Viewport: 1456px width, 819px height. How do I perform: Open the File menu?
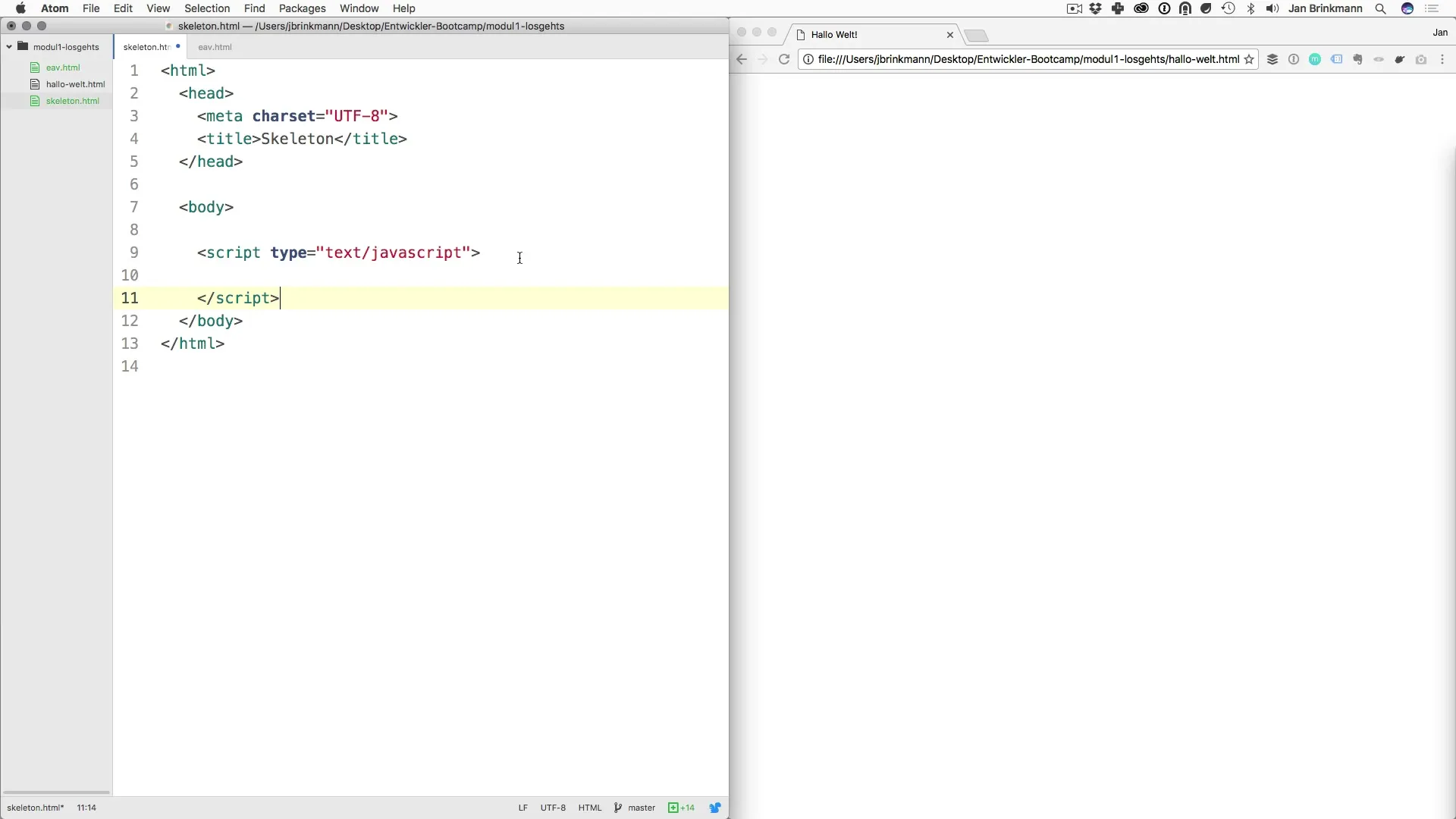pyautogui.click(x=91, y=8)
